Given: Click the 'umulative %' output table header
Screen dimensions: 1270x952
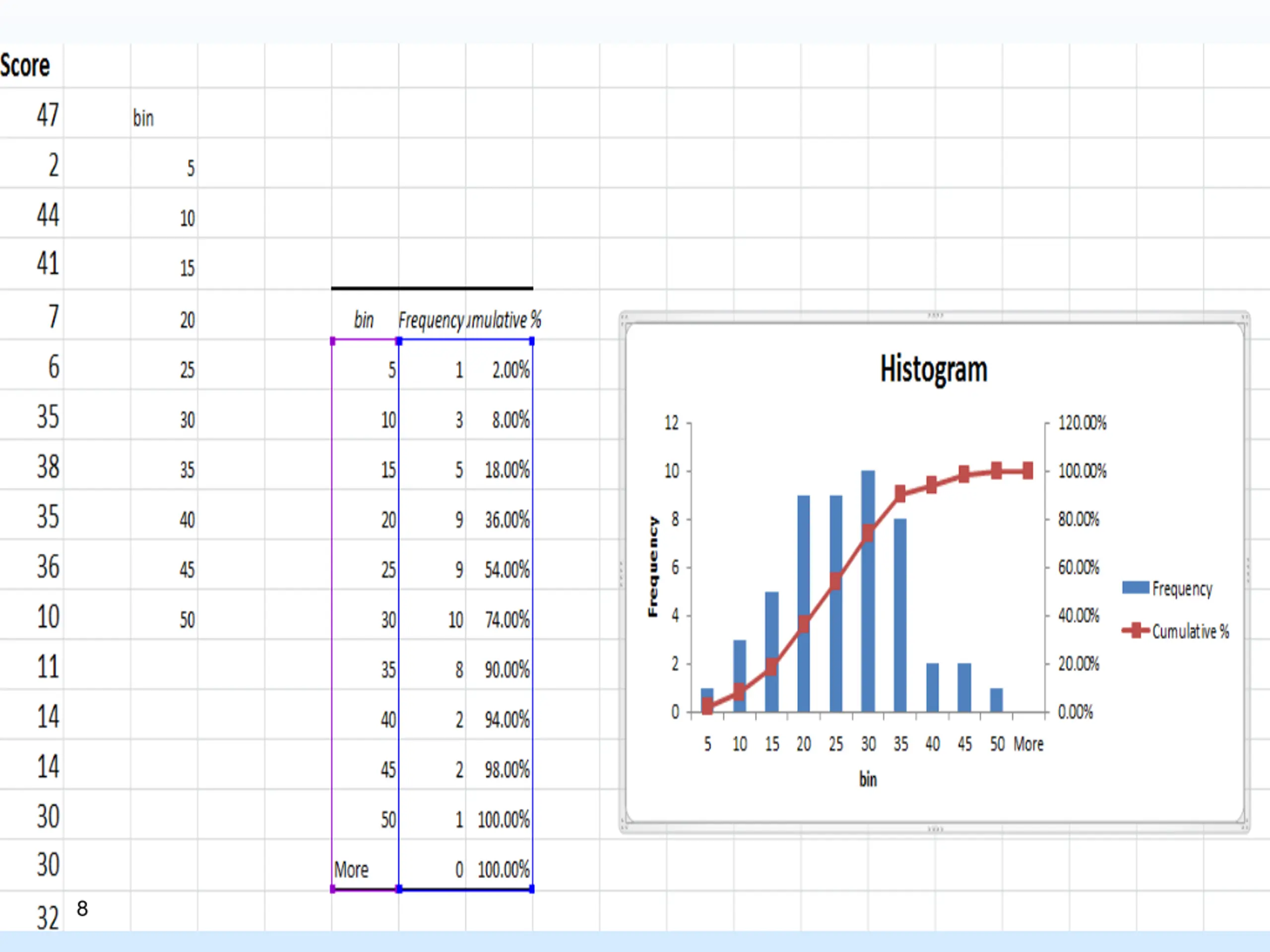Looking at the screenshot, I should (504, 320).
